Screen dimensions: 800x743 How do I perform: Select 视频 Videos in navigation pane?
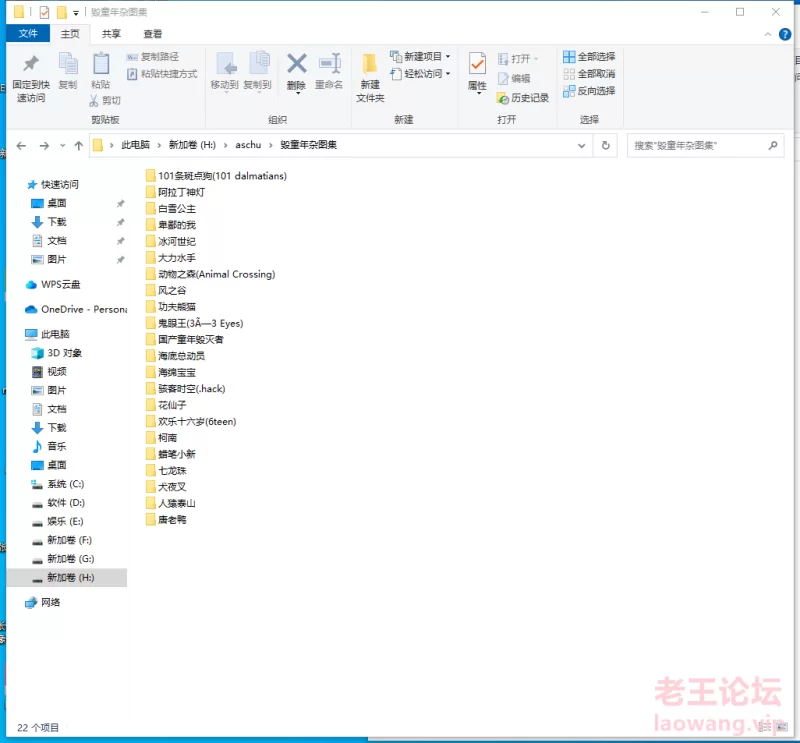tap(49, 372)
